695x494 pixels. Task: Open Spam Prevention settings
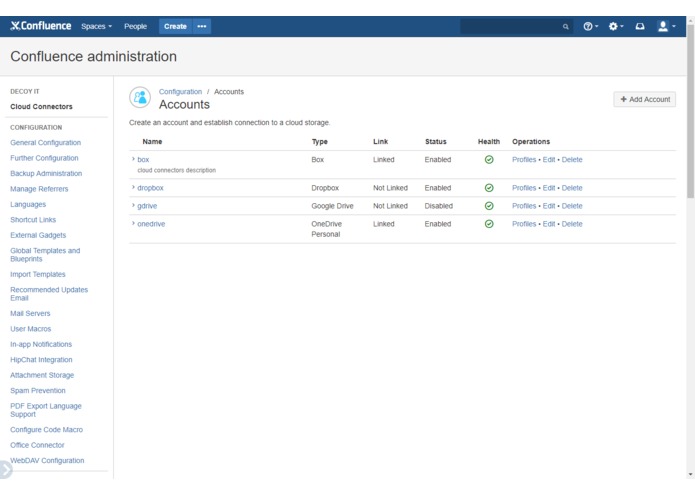tap(38, 391)
